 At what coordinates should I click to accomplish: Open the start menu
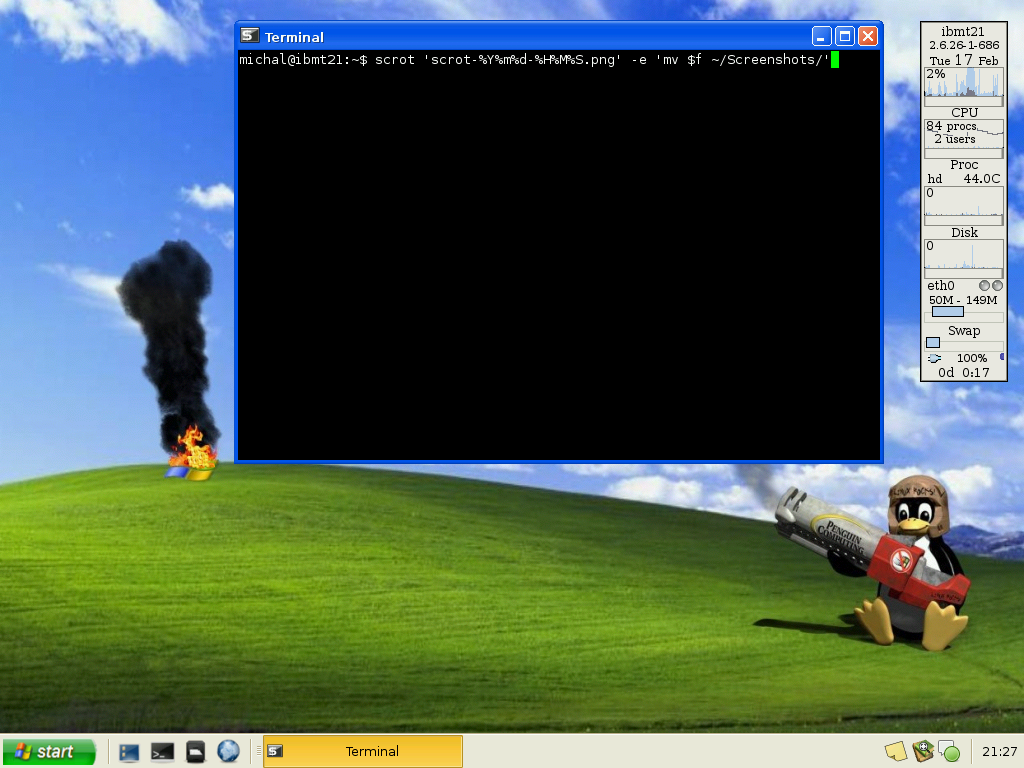coord(50,752)
